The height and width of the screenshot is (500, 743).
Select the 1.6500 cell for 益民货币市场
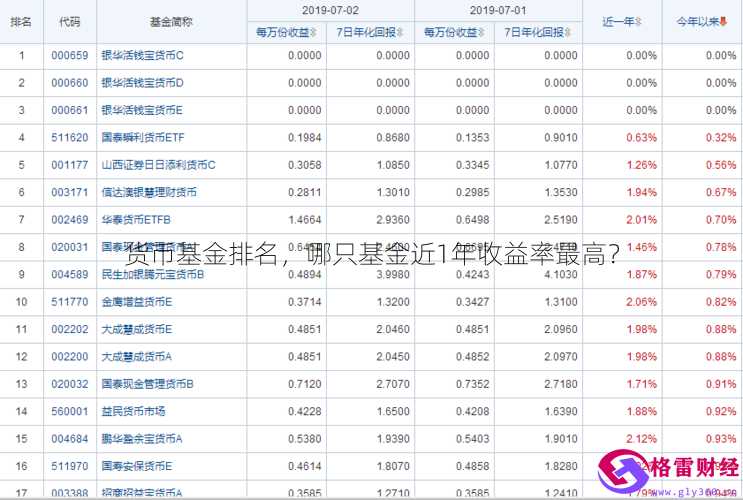393,411
